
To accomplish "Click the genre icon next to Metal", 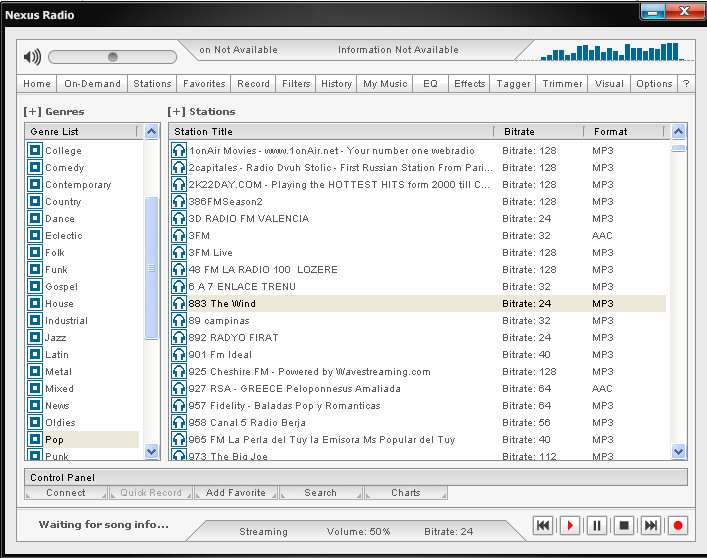I will (x=35, y=371).
